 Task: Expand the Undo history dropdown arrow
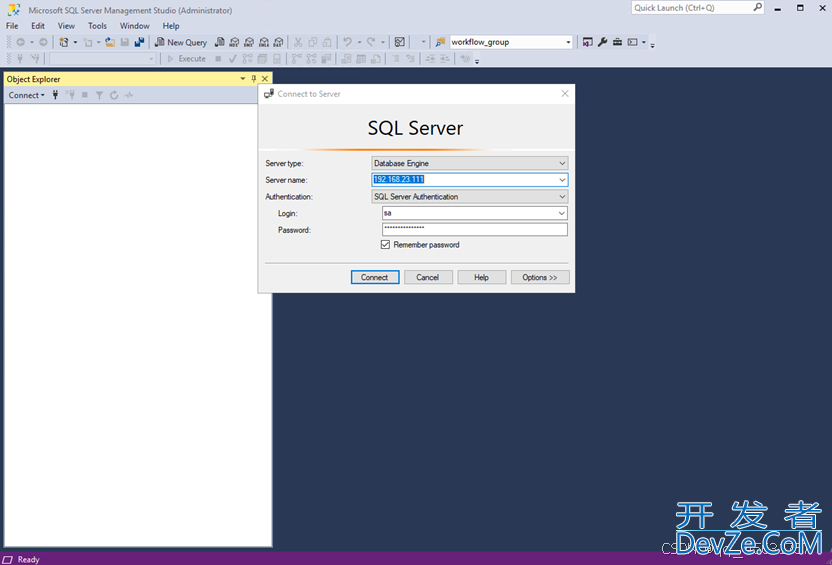pyautogui.click(x=359, y=42)
